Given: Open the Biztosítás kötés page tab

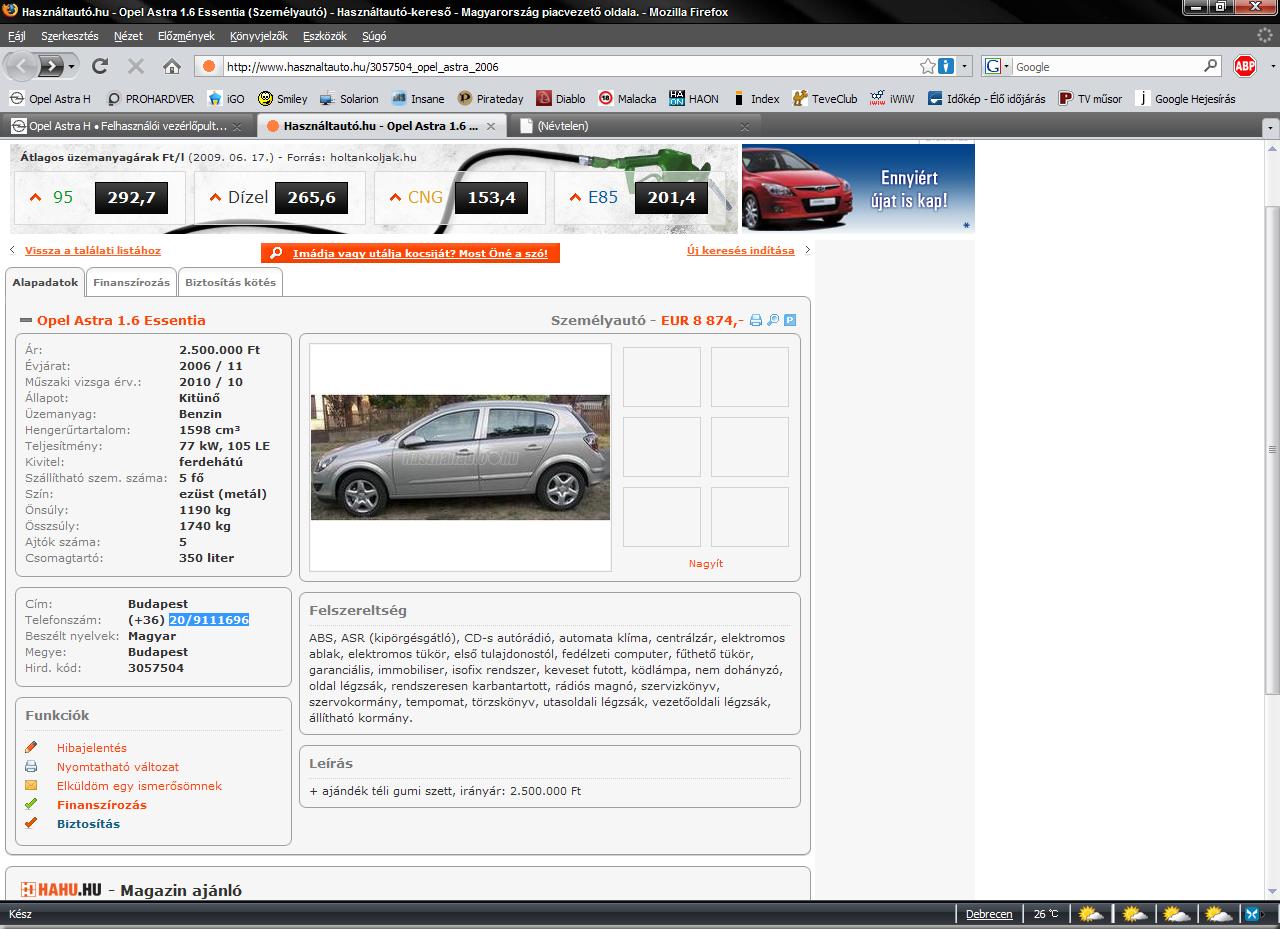Looking at the screenshot, I should coord(230,283).
